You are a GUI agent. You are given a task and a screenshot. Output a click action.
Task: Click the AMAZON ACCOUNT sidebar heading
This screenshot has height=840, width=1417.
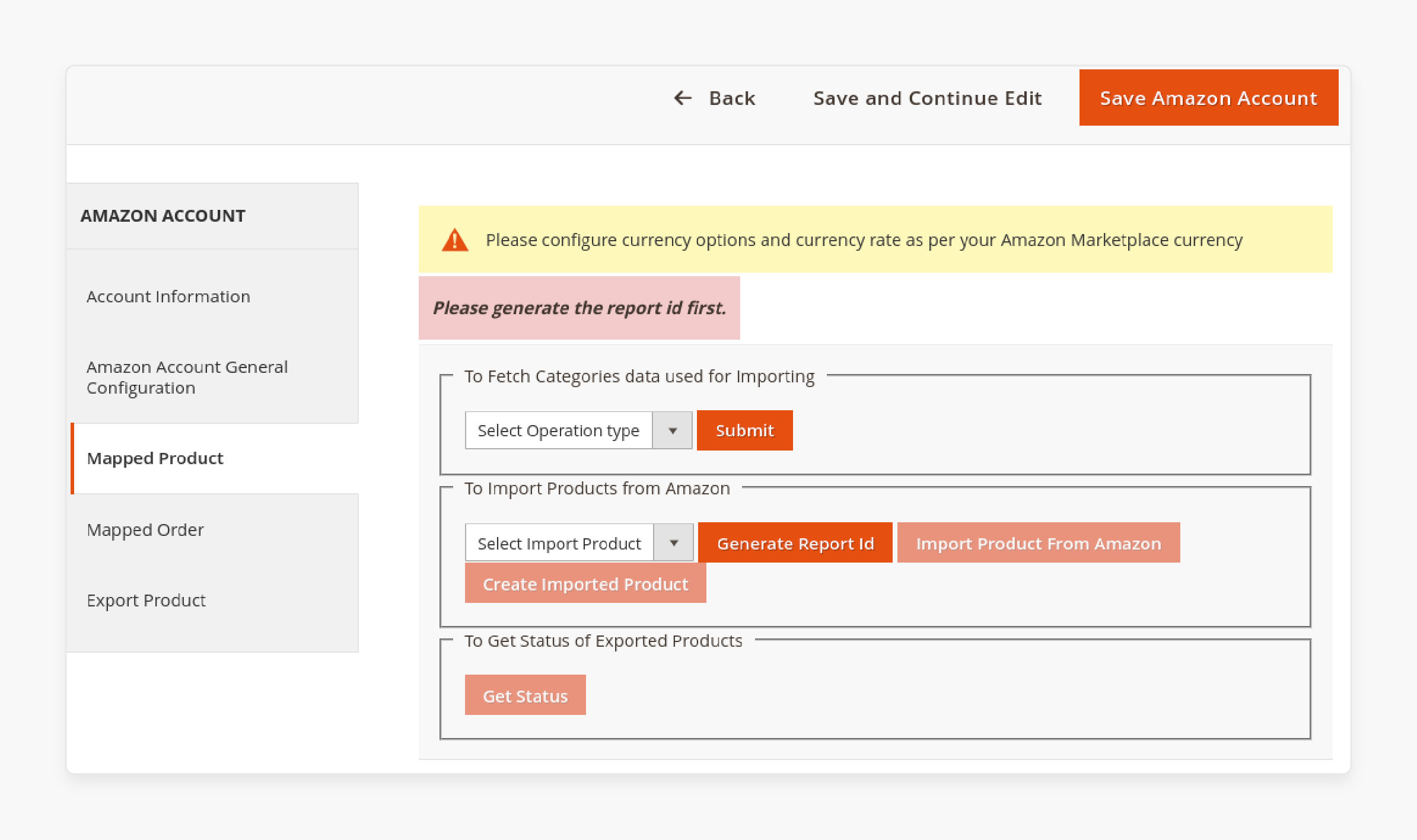tap(163, 215)
